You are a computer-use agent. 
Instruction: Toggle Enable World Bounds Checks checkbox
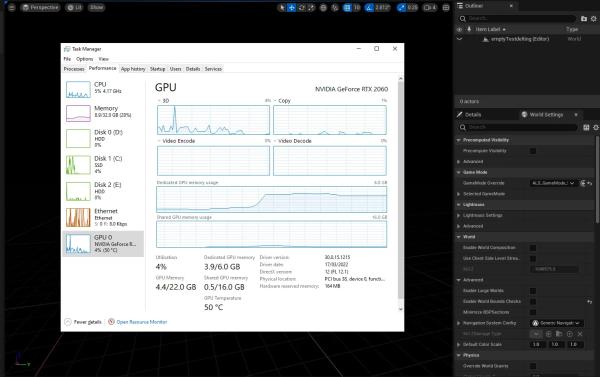(533, 302)
